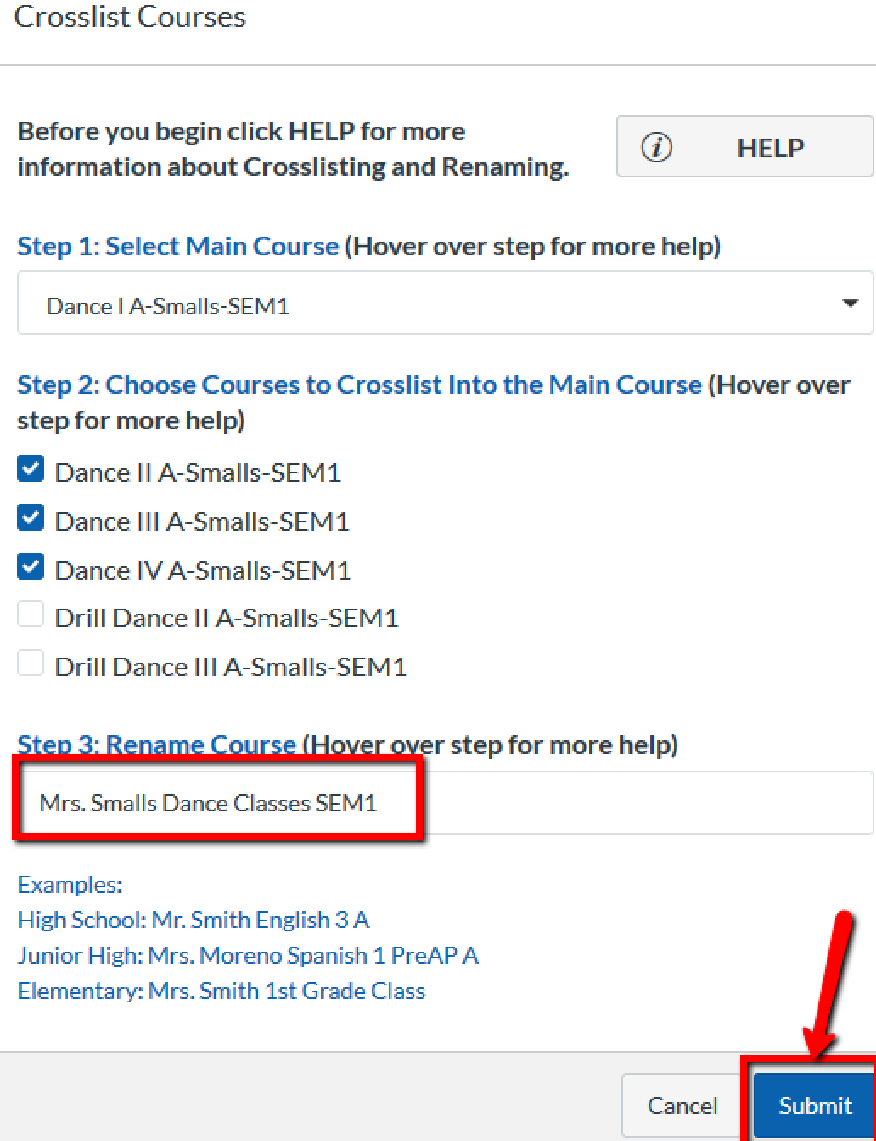Viewport: 876px width, 1141px height.
Task: Click the Cancel button
Action: pos(682,1105)
